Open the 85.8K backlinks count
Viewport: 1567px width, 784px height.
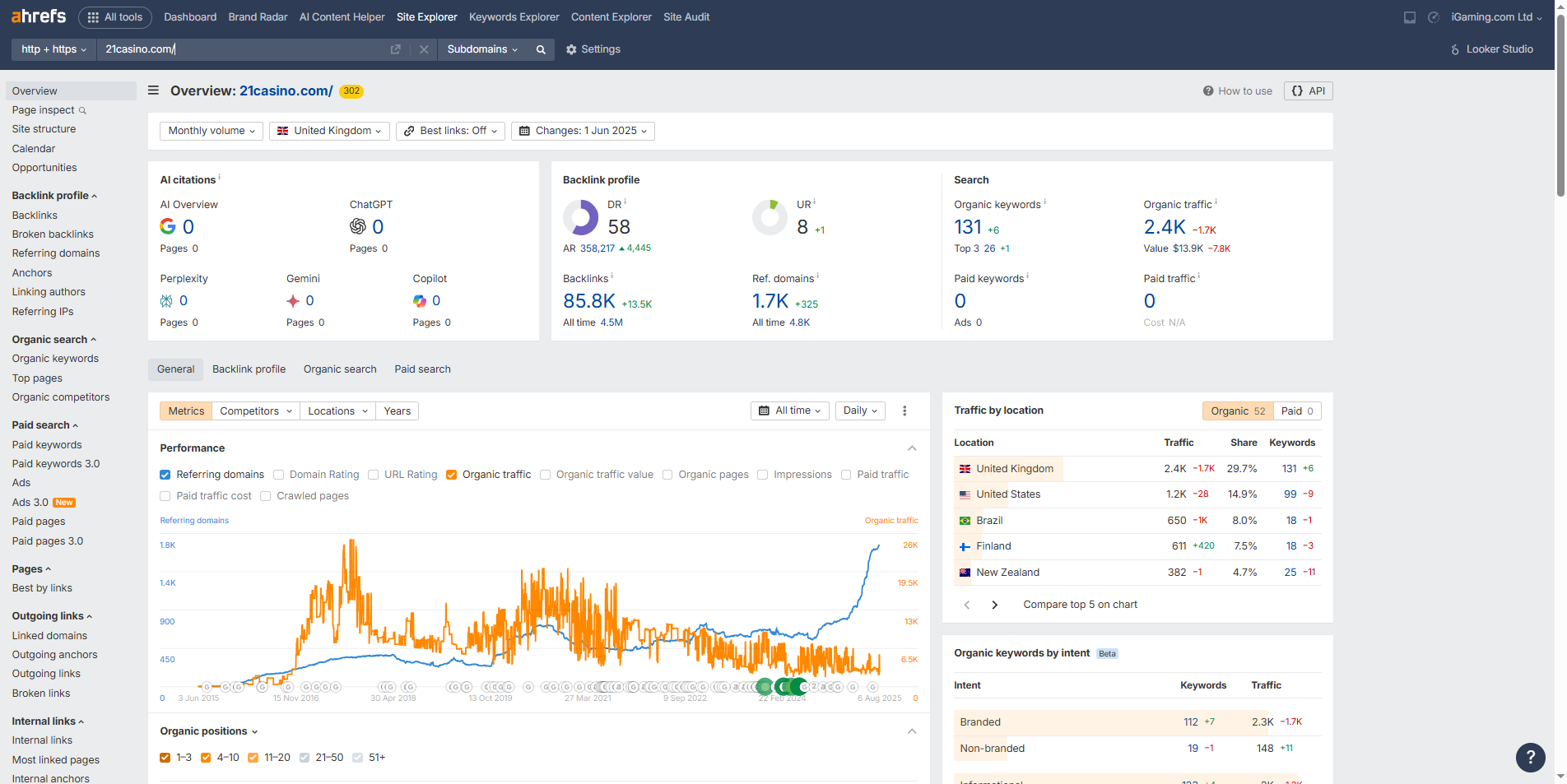coord(589,301)
